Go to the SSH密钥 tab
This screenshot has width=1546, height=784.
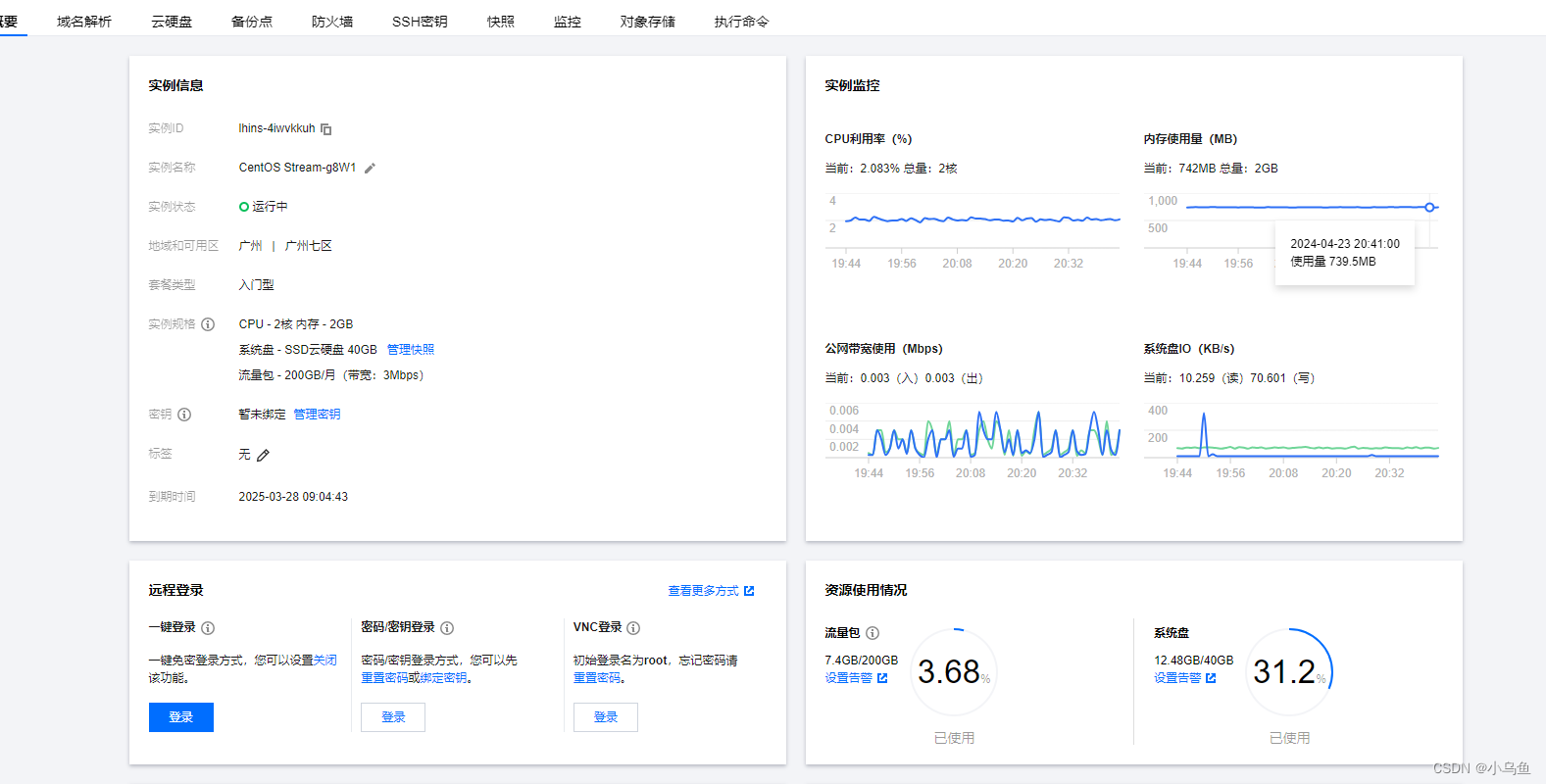tap(420, 22)
